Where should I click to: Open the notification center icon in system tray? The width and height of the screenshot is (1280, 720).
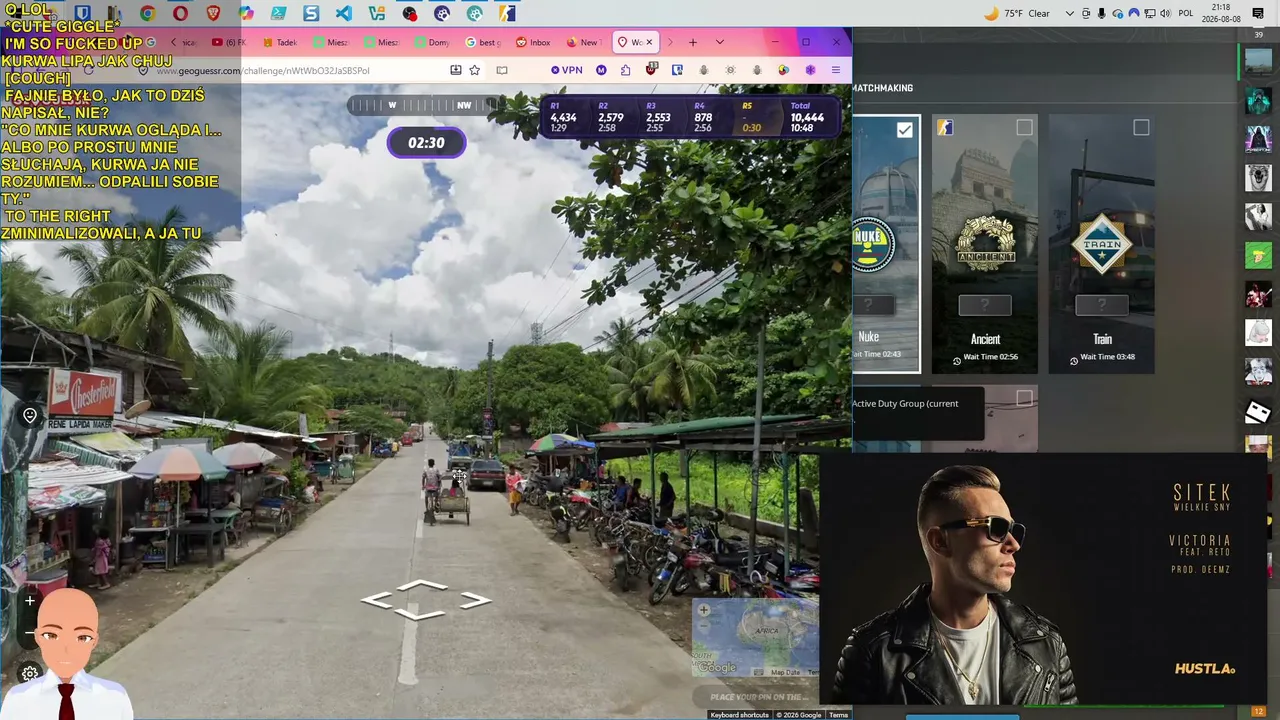(1258, 13)
